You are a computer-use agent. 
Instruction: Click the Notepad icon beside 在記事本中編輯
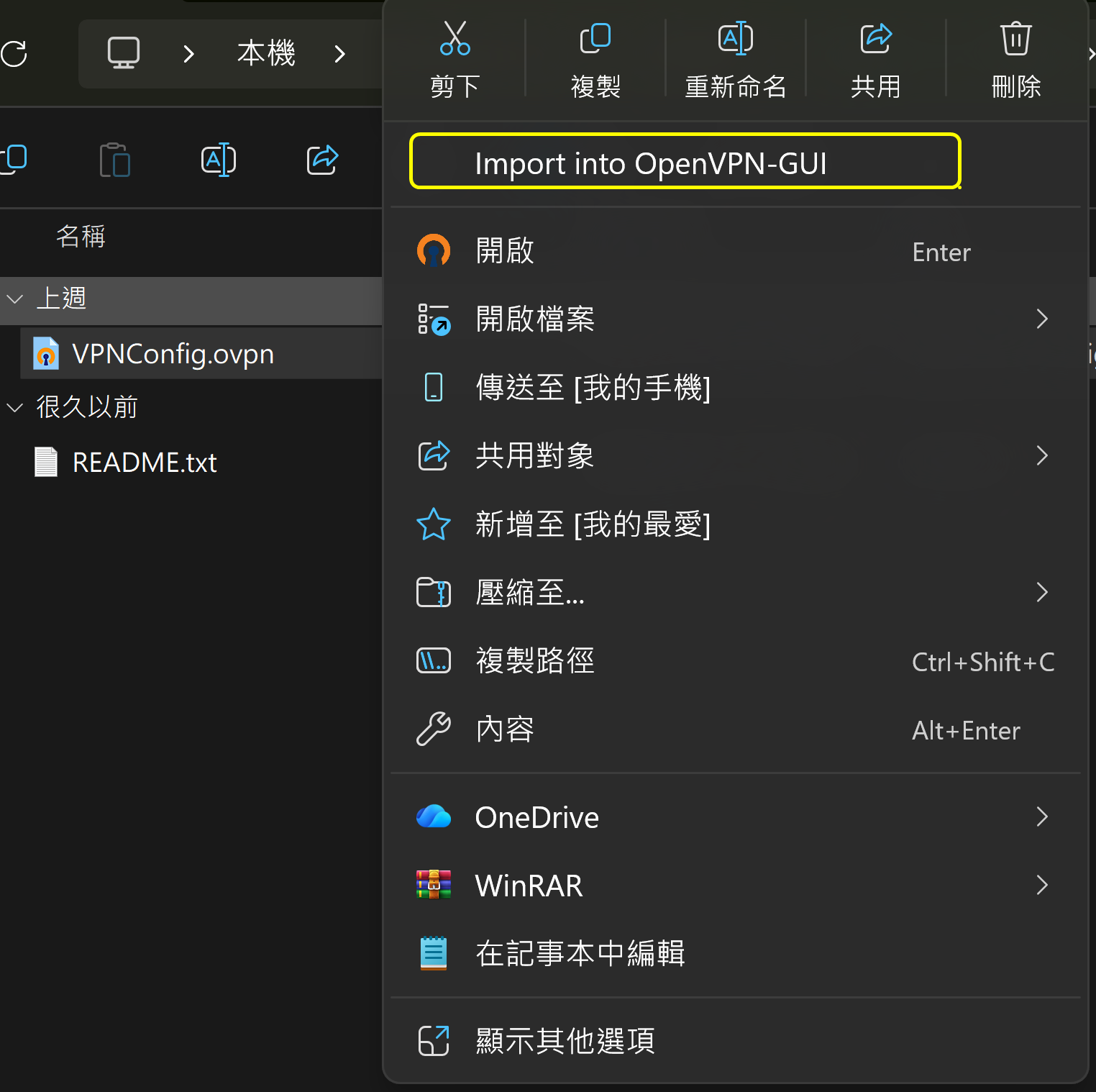pos(434,953)
